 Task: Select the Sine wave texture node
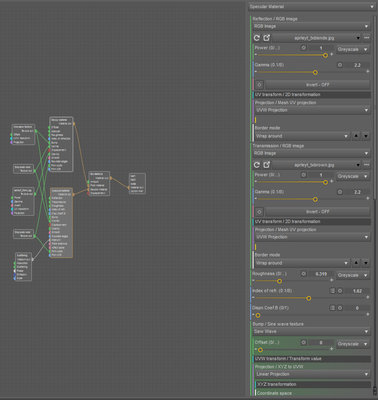[23, 135]
